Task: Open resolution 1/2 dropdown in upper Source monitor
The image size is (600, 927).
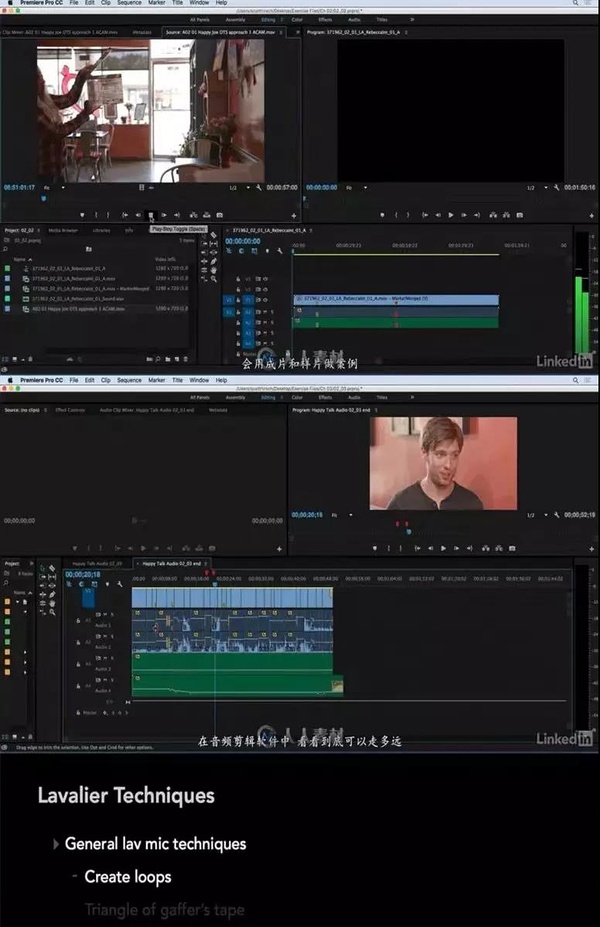Action: (x=239, y=187)
